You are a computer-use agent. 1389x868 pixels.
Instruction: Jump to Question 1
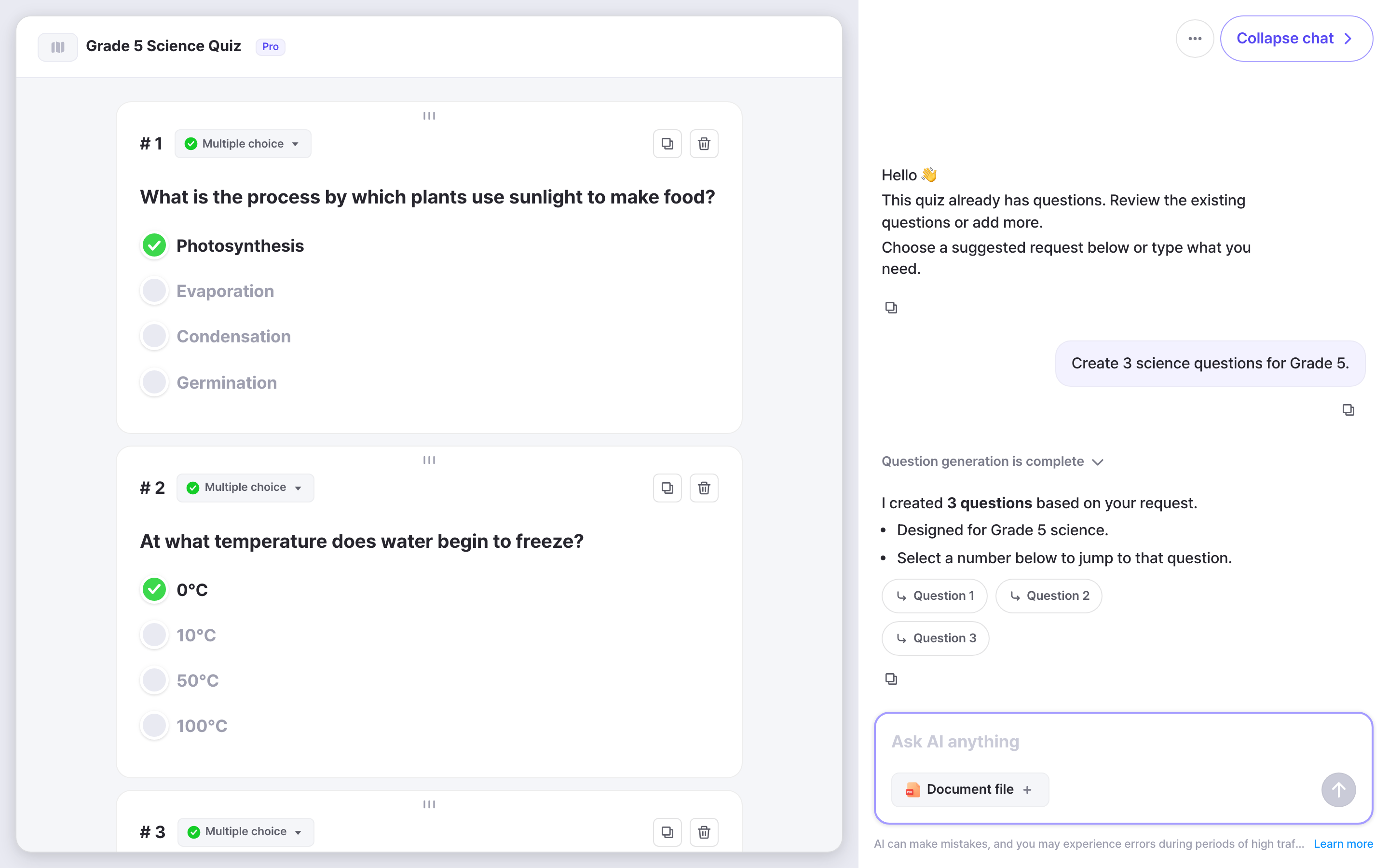point(934,596)
